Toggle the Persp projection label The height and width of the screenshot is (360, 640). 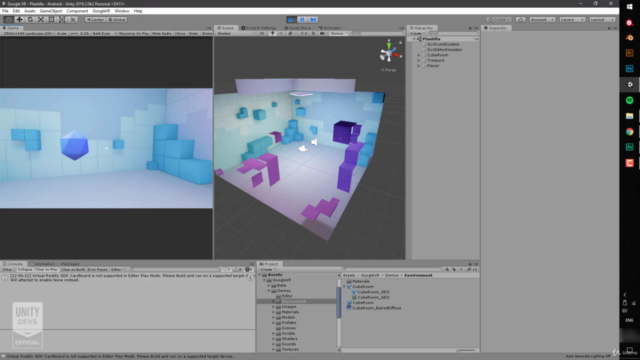(x=389, y=70)
